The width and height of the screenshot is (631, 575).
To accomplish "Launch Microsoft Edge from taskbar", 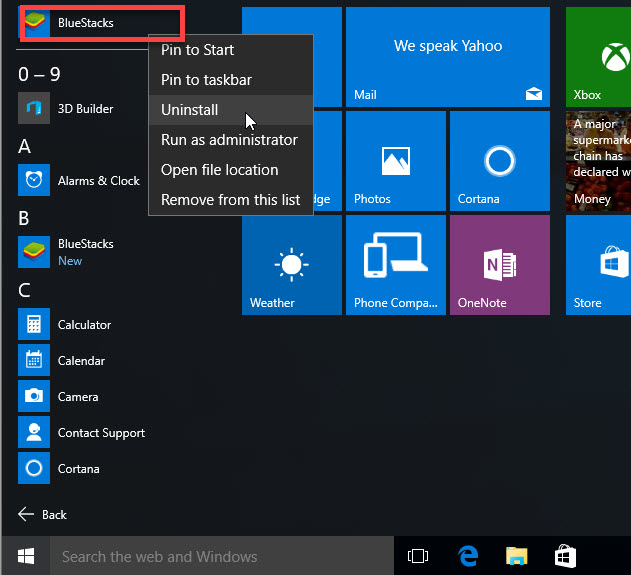I will pyautogui.click(x=468, y=556).
